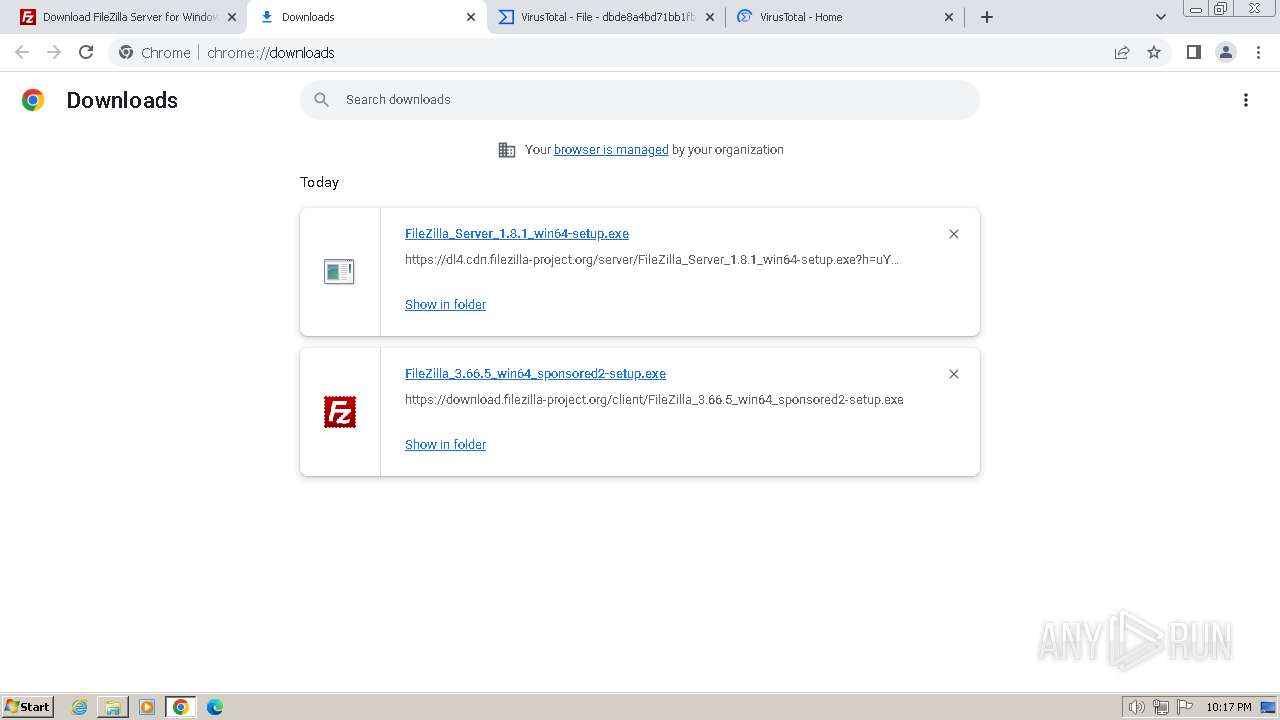
Task: Open the Action Center flag tray icon
Action: pyautogui.click(x=1185, y=707)
